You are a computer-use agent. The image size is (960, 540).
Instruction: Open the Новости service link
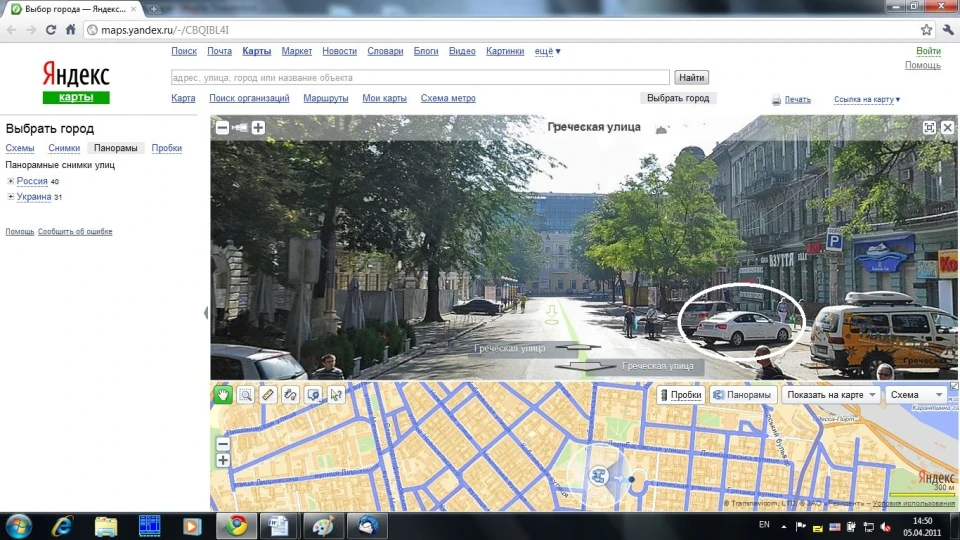coord(339,51)
